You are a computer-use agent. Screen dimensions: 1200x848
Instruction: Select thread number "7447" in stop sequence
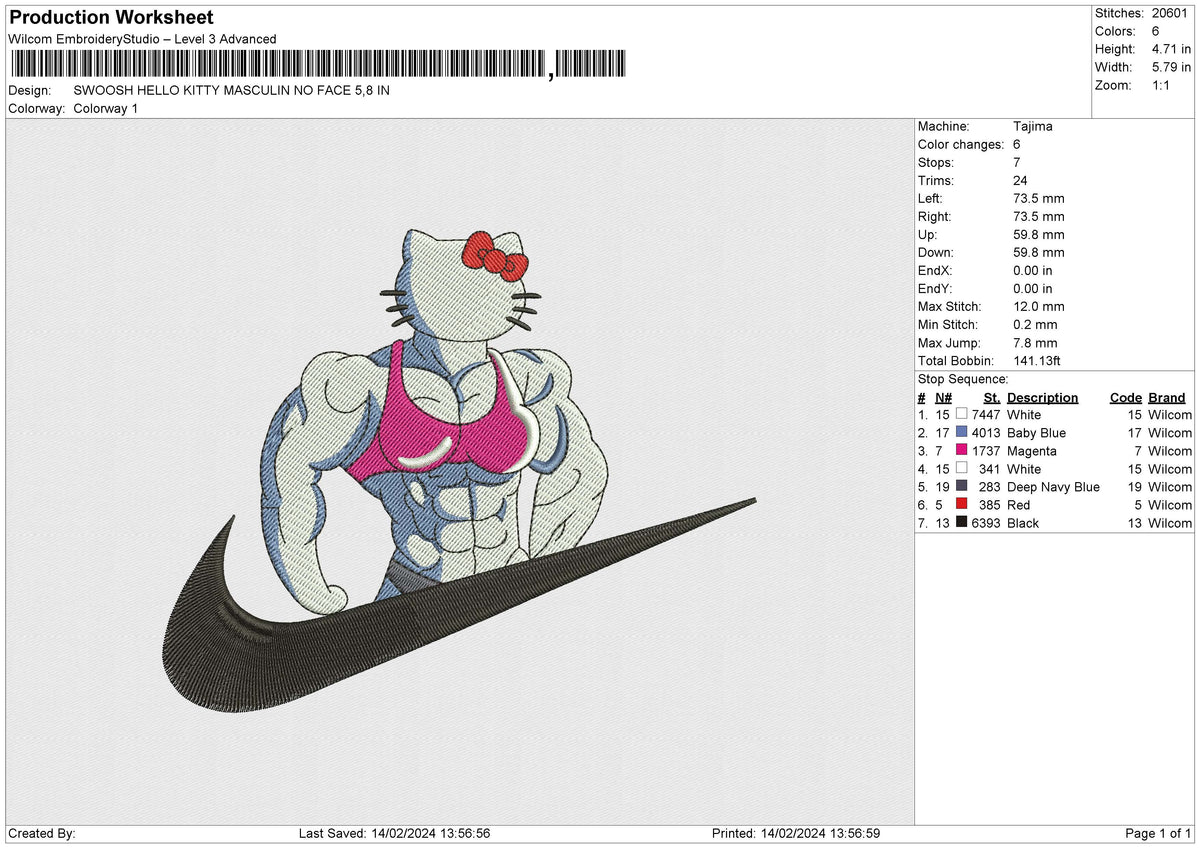coord(986,415)
